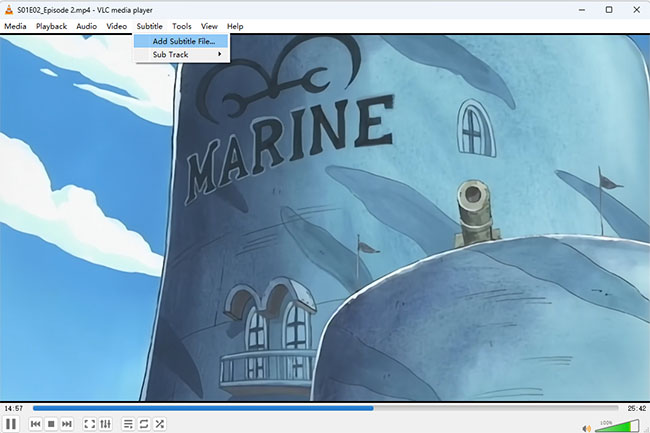Choose Add Subtitle File option

pos(181,41)
